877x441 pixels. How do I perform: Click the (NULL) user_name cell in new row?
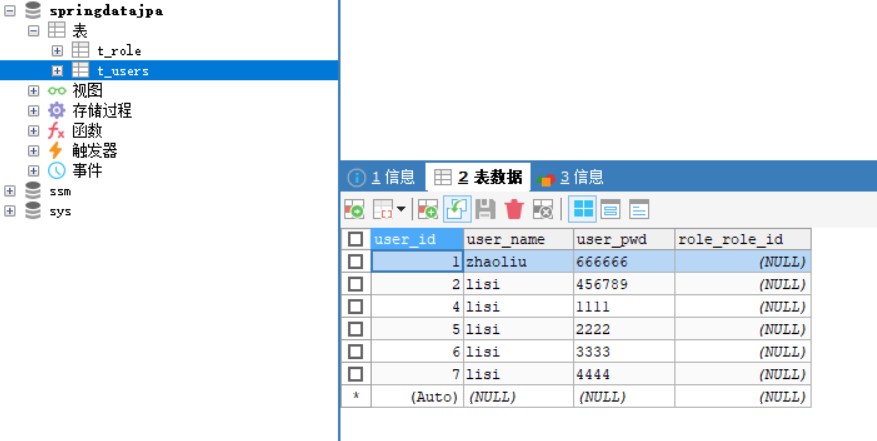point(518,396)
